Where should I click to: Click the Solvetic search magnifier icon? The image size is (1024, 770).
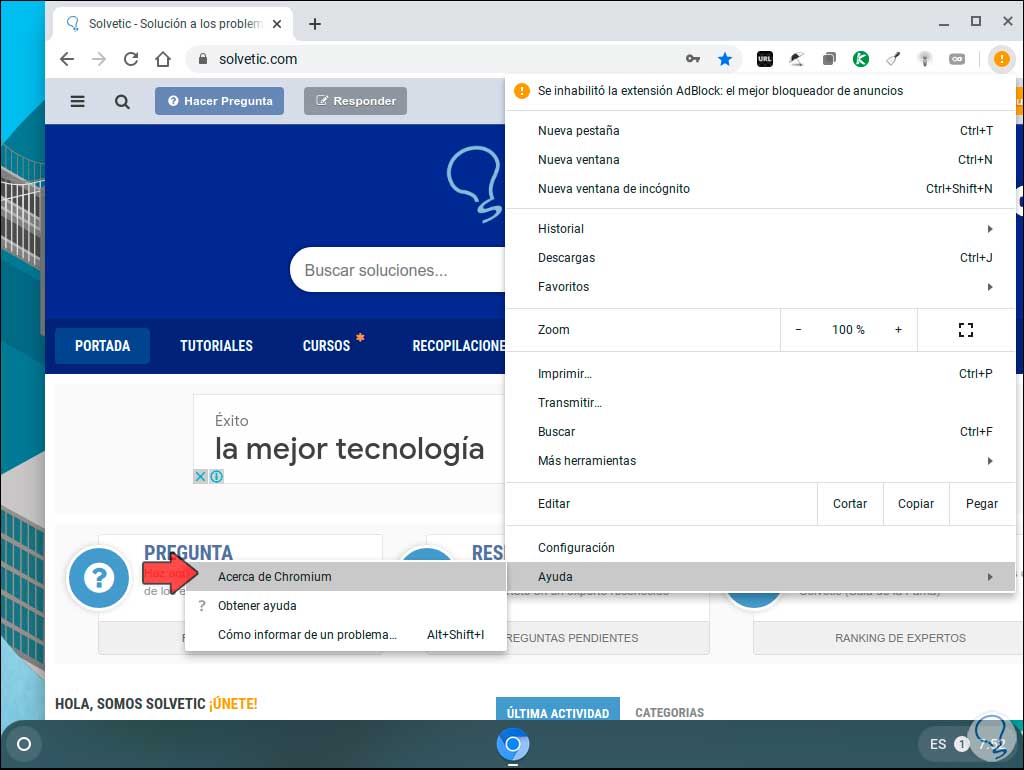pyautogui.click(x=122, y=101)
